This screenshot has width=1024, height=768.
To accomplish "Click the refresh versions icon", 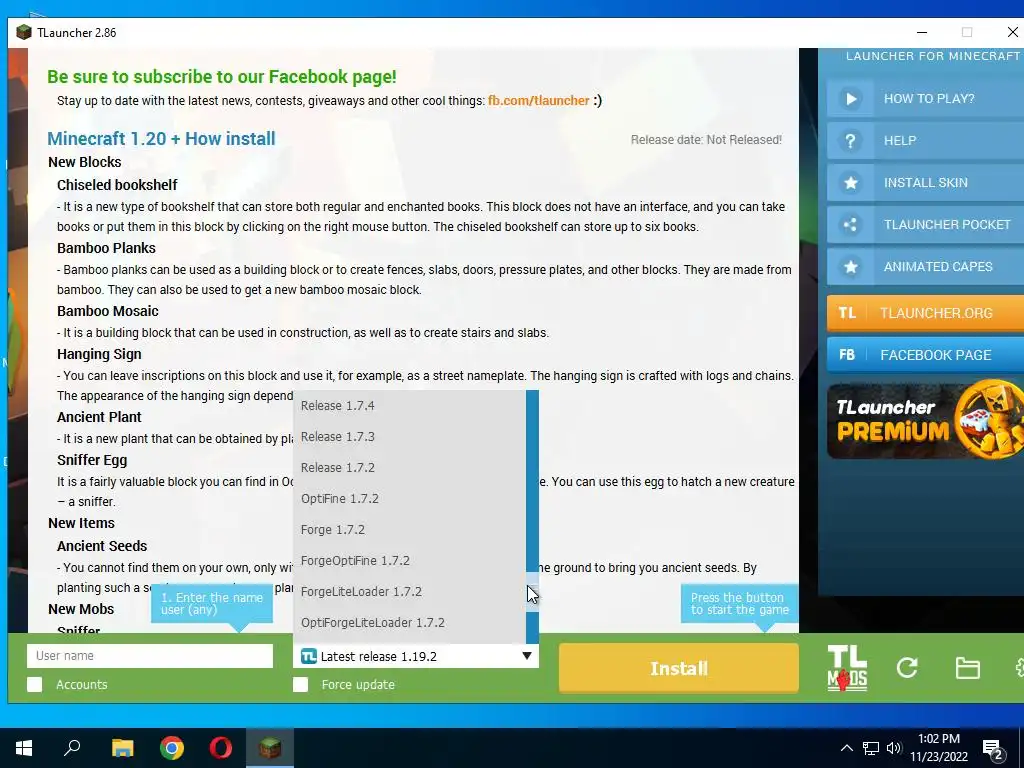I will (907, 667).
